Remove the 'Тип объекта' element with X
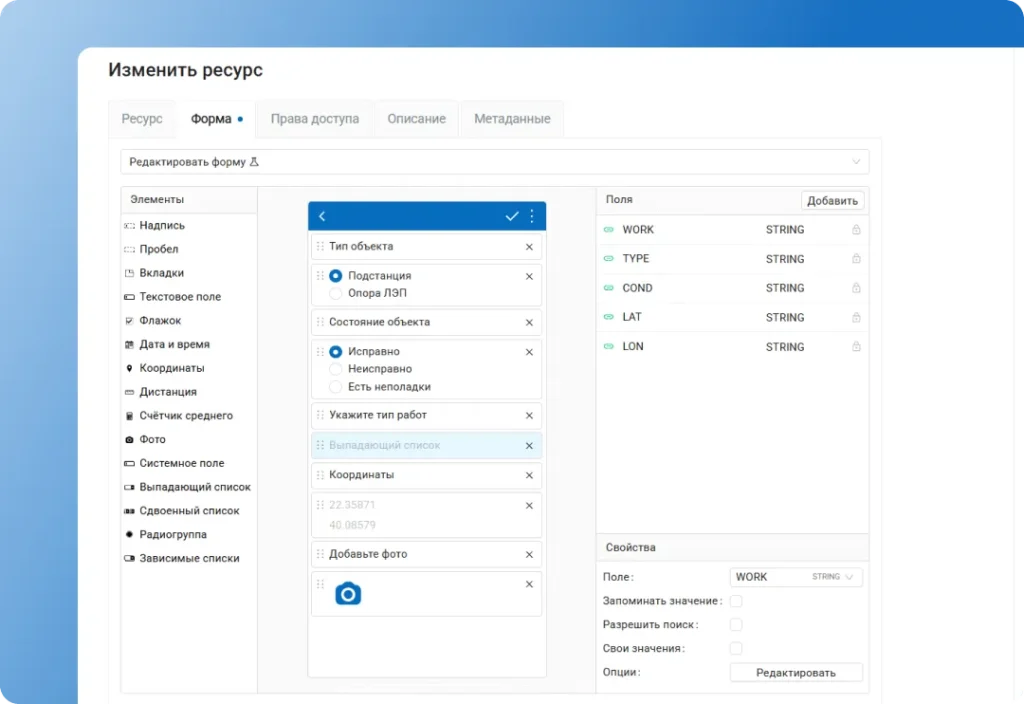 529,247
